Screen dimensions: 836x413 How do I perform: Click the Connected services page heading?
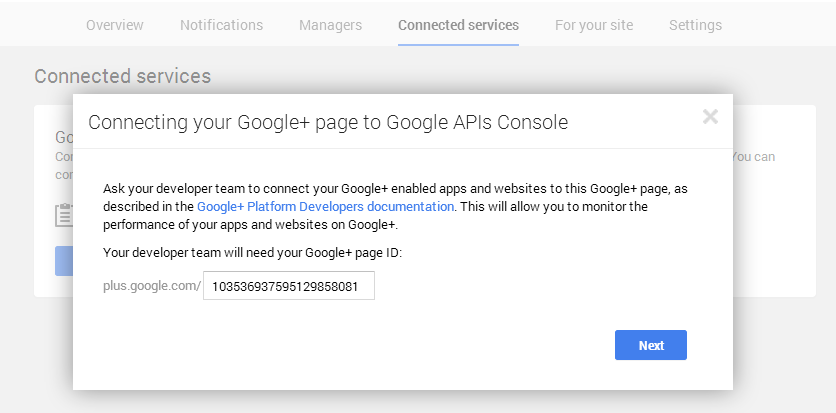point(123,76)
